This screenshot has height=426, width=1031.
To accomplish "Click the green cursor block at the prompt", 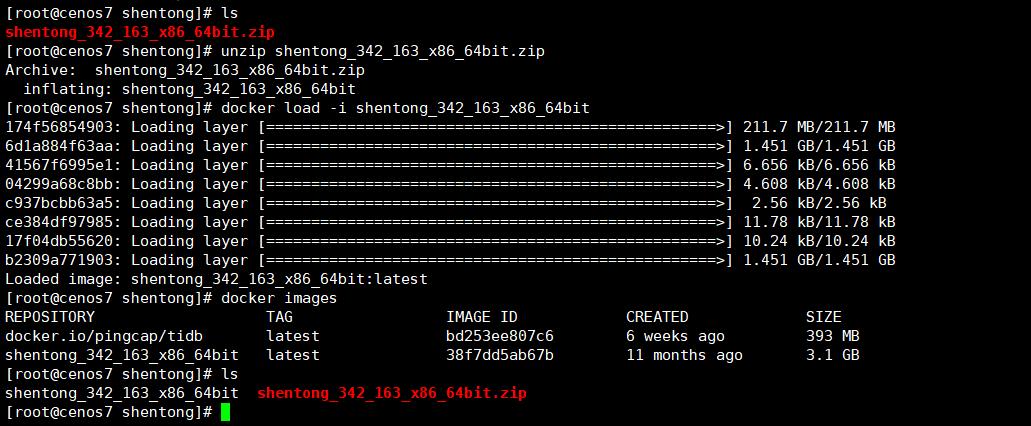I will [226, 412].
